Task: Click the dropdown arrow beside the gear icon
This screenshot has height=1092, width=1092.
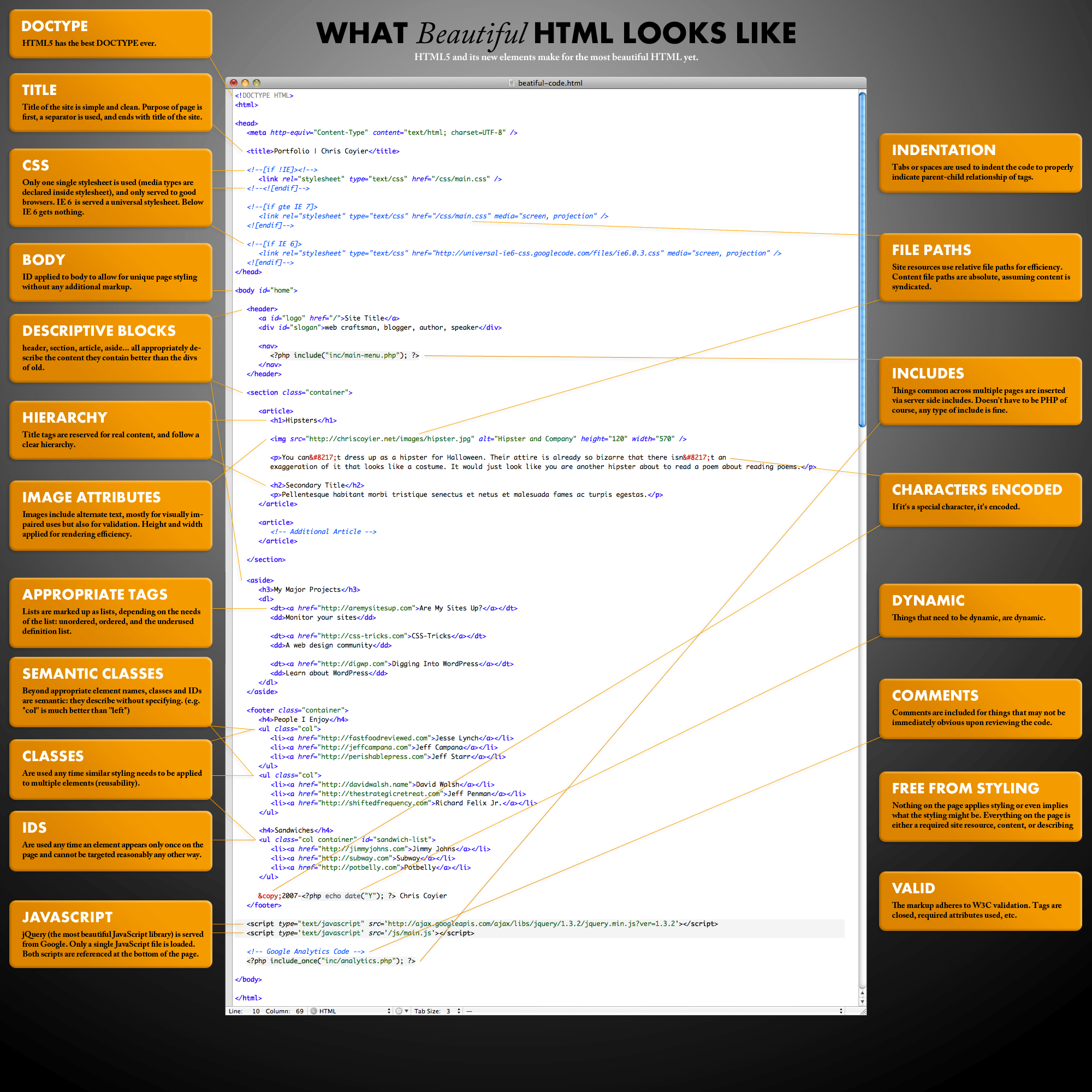Action: point(407,1011)
